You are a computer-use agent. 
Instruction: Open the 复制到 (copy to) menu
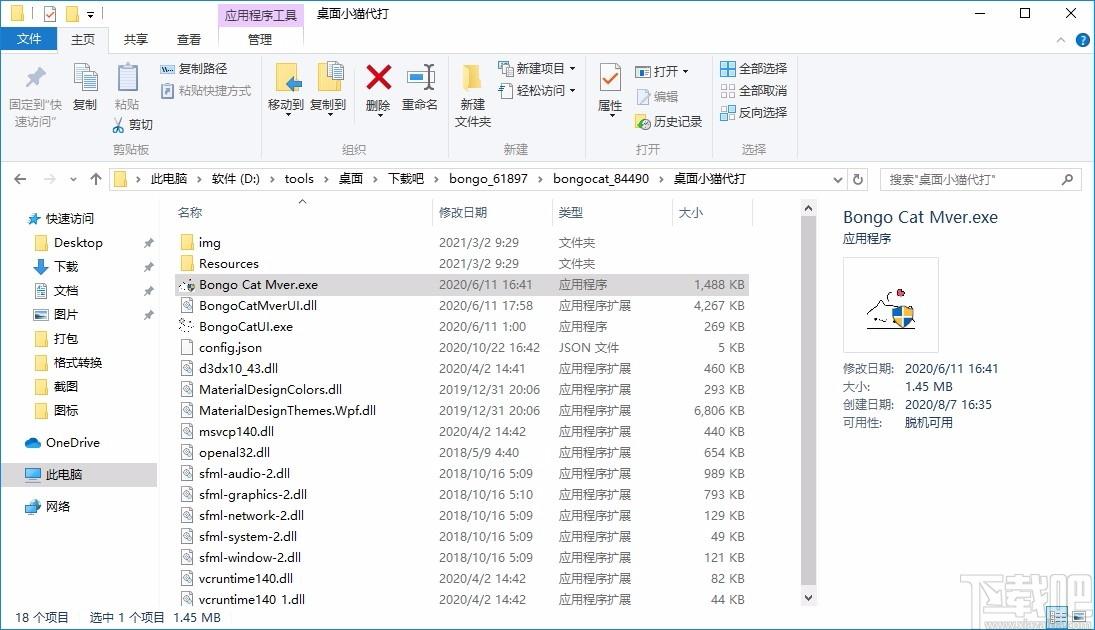(328, 89)
